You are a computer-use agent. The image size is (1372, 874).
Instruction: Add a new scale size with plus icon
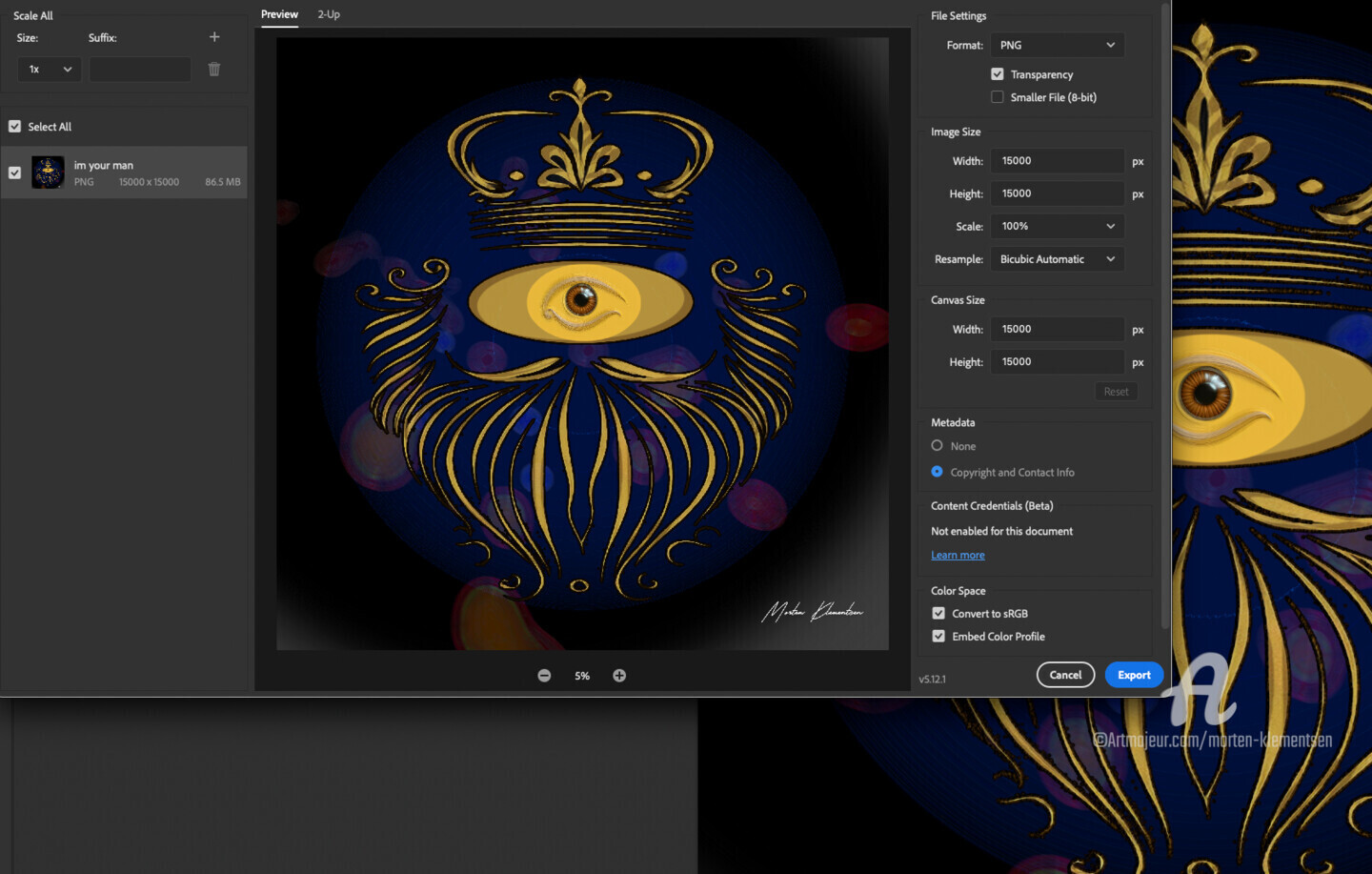click(214, 37)
